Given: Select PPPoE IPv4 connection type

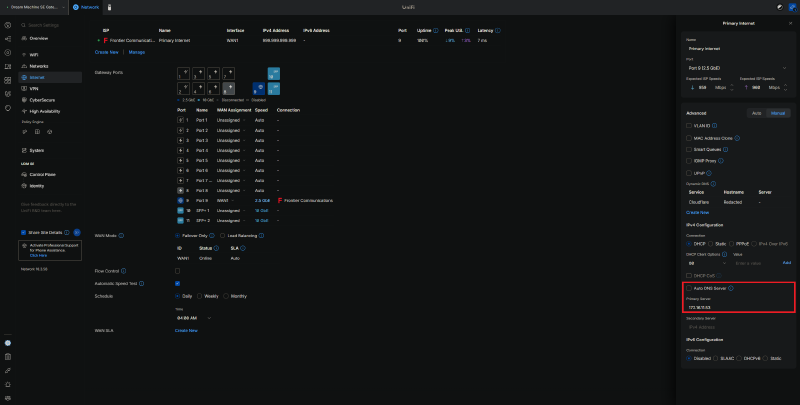Looking at the screenshot, I should (x=732, y=244).
